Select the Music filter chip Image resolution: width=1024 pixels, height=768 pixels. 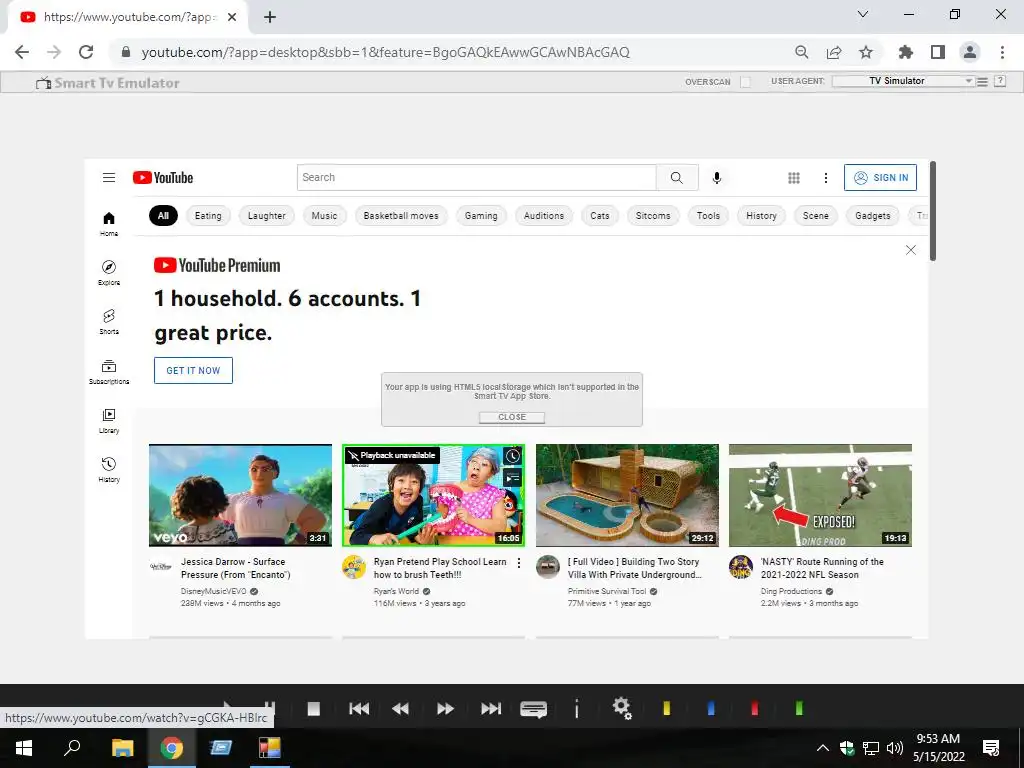pyautogui.click(x=325, y=216)
